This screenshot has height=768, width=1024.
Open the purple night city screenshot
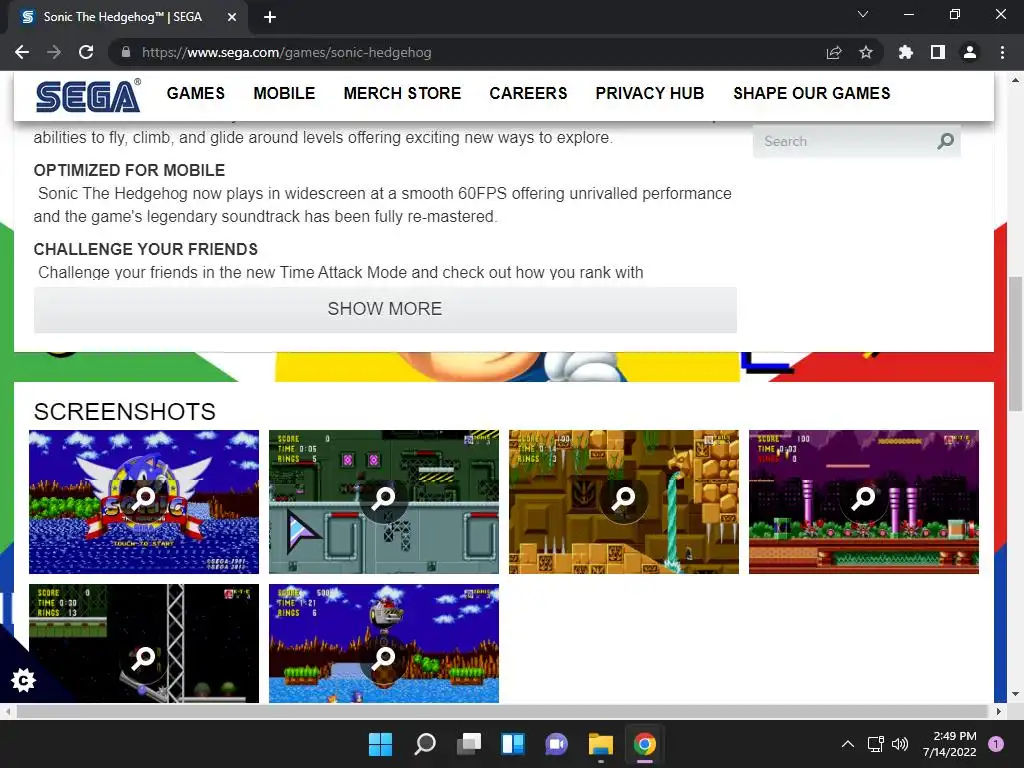(863, 502)
